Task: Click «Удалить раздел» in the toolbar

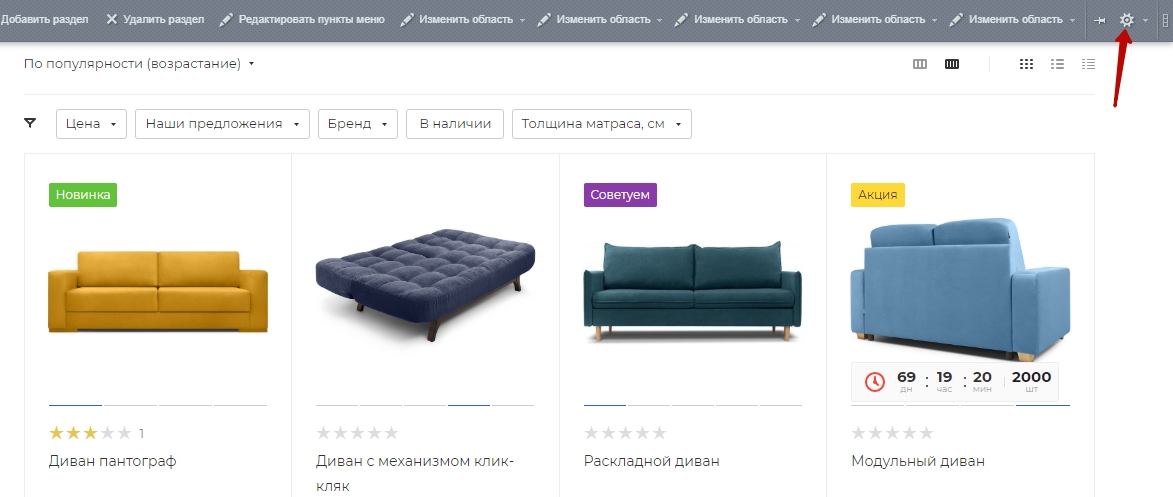Action: coord(155,19)
